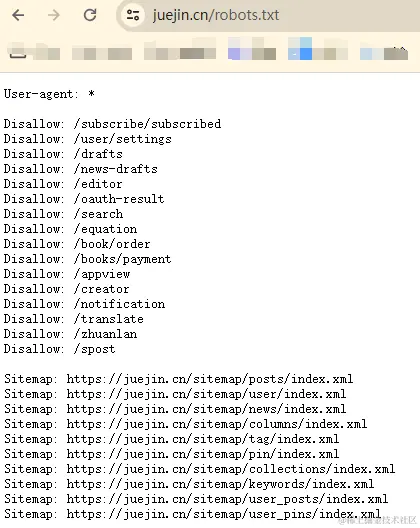Image resolution: width=420 pixels, height=528 pixels.
Task: Open the last bookmark on the bar
Action: [384, 53]
